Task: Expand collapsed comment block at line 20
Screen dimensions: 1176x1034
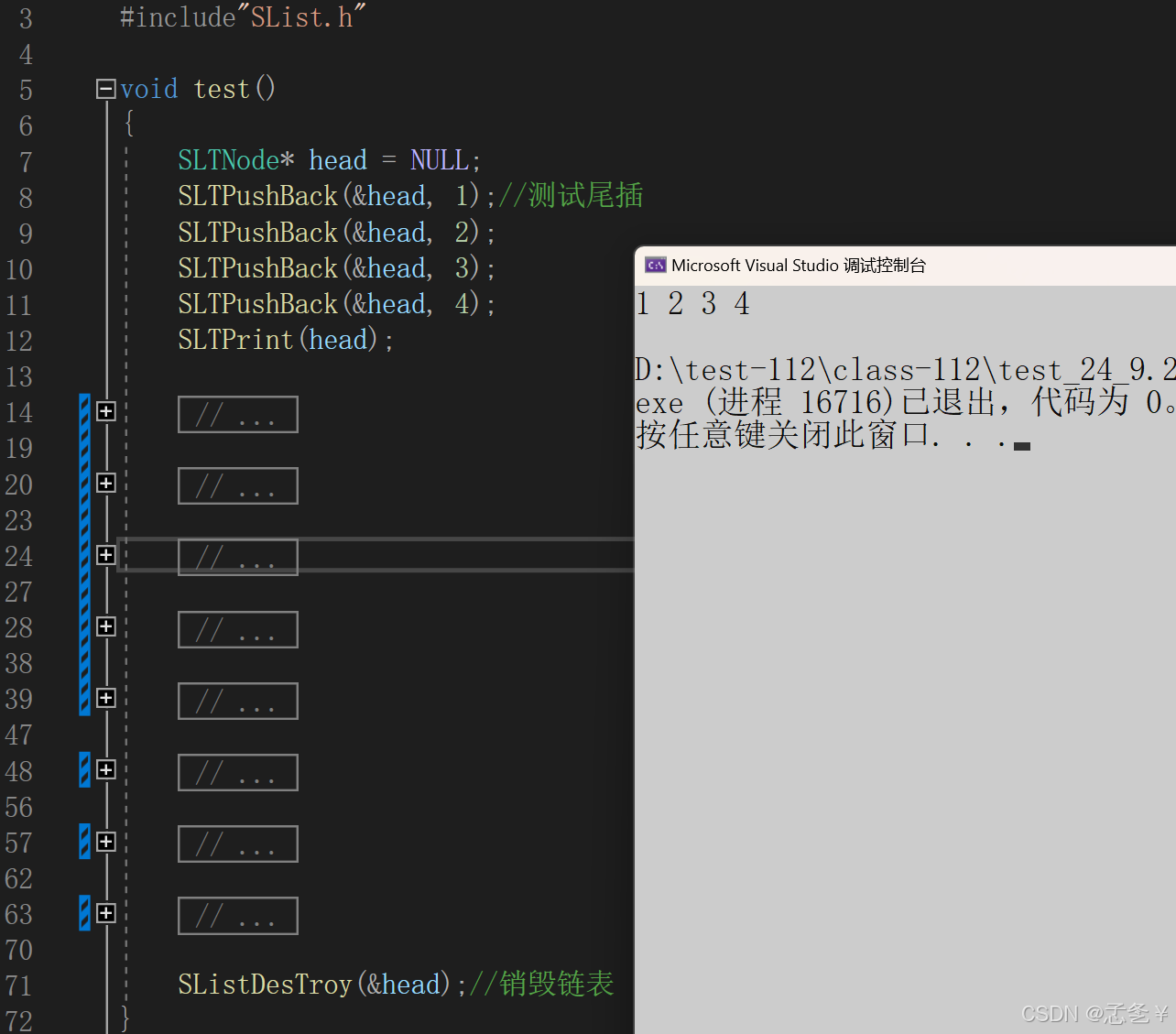Action: click(106, 483)
